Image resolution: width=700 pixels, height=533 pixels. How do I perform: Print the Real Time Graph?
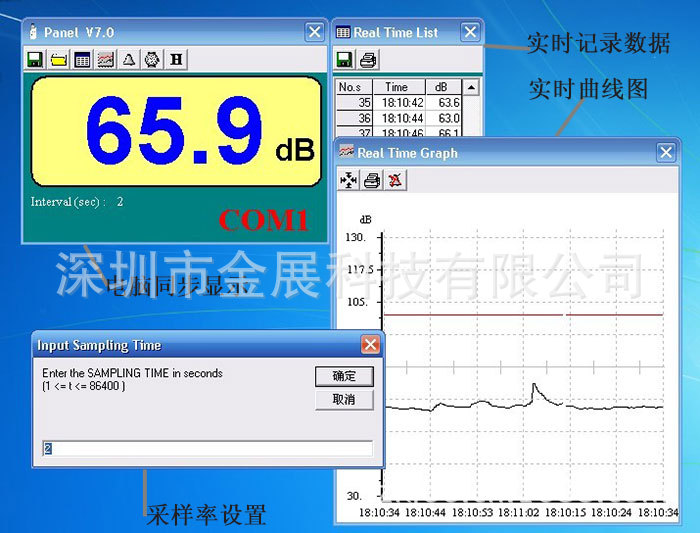pyautogui.click(x=372, y=180)
